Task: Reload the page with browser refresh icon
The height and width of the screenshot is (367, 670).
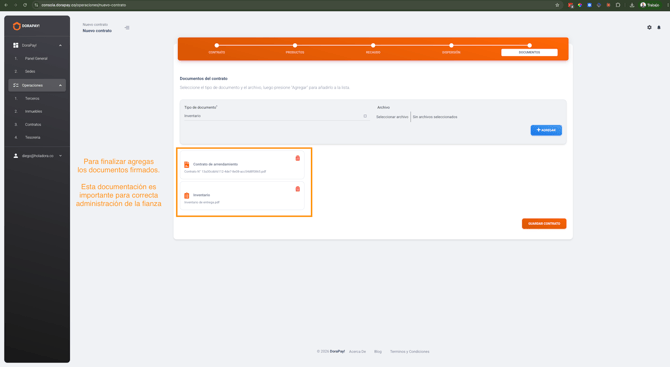Action: 25,5
